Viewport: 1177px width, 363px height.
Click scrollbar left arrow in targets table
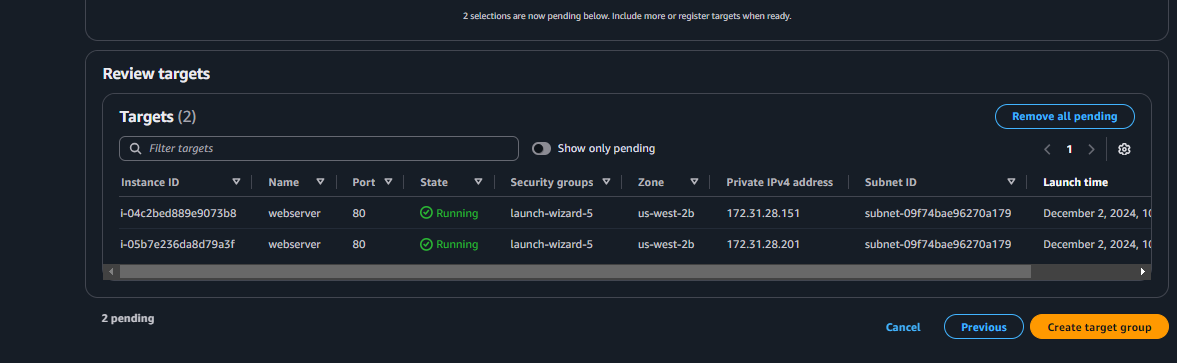pyautogui.click(x=111, y=272)
